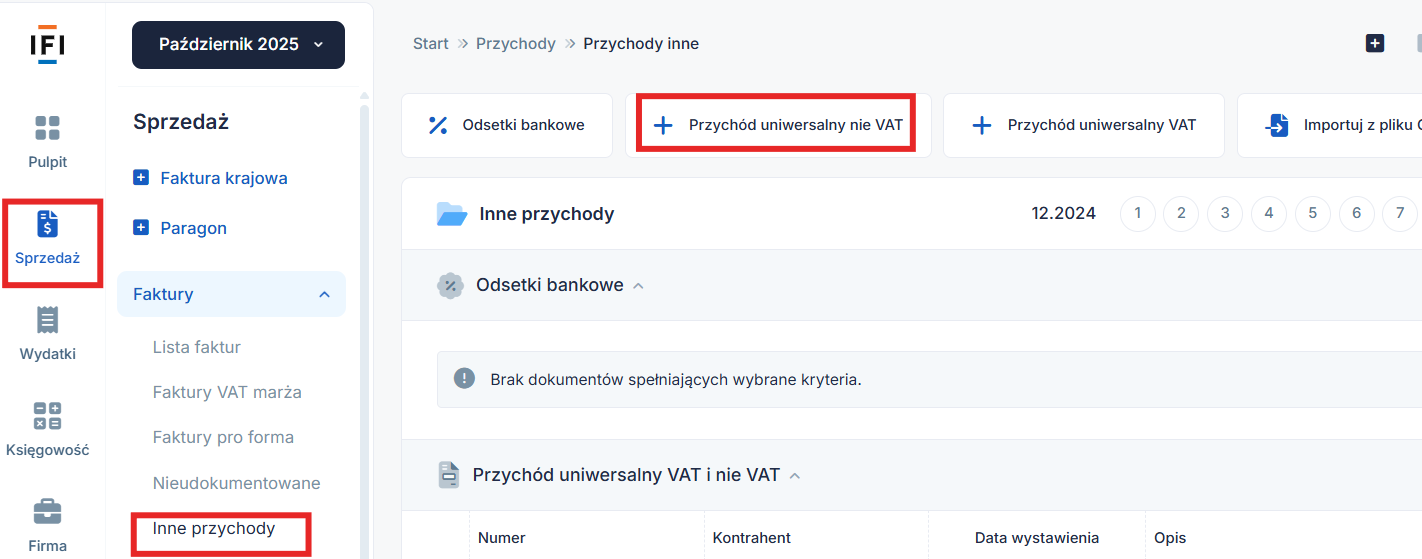Select Faktury pro forma menu item
1422x559 pixels.
tap(223, 437)
